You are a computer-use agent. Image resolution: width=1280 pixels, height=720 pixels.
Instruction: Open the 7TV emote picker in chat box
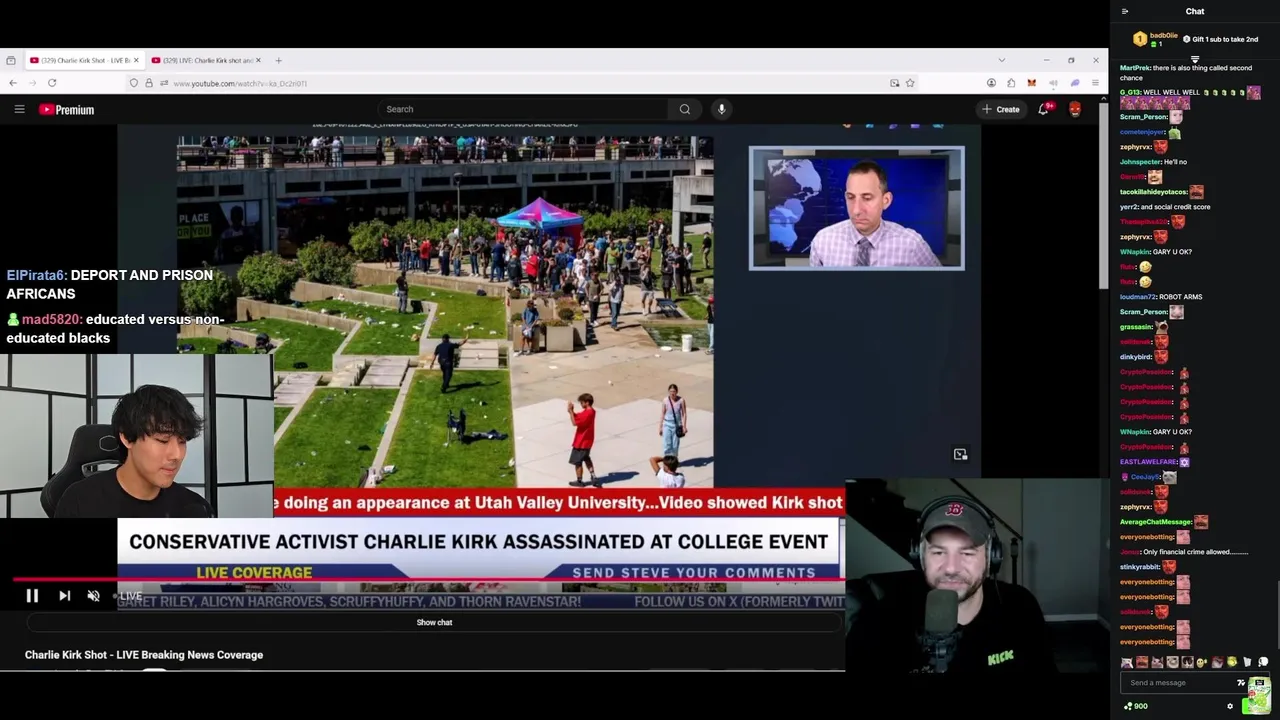click(x=1241, y=683)
